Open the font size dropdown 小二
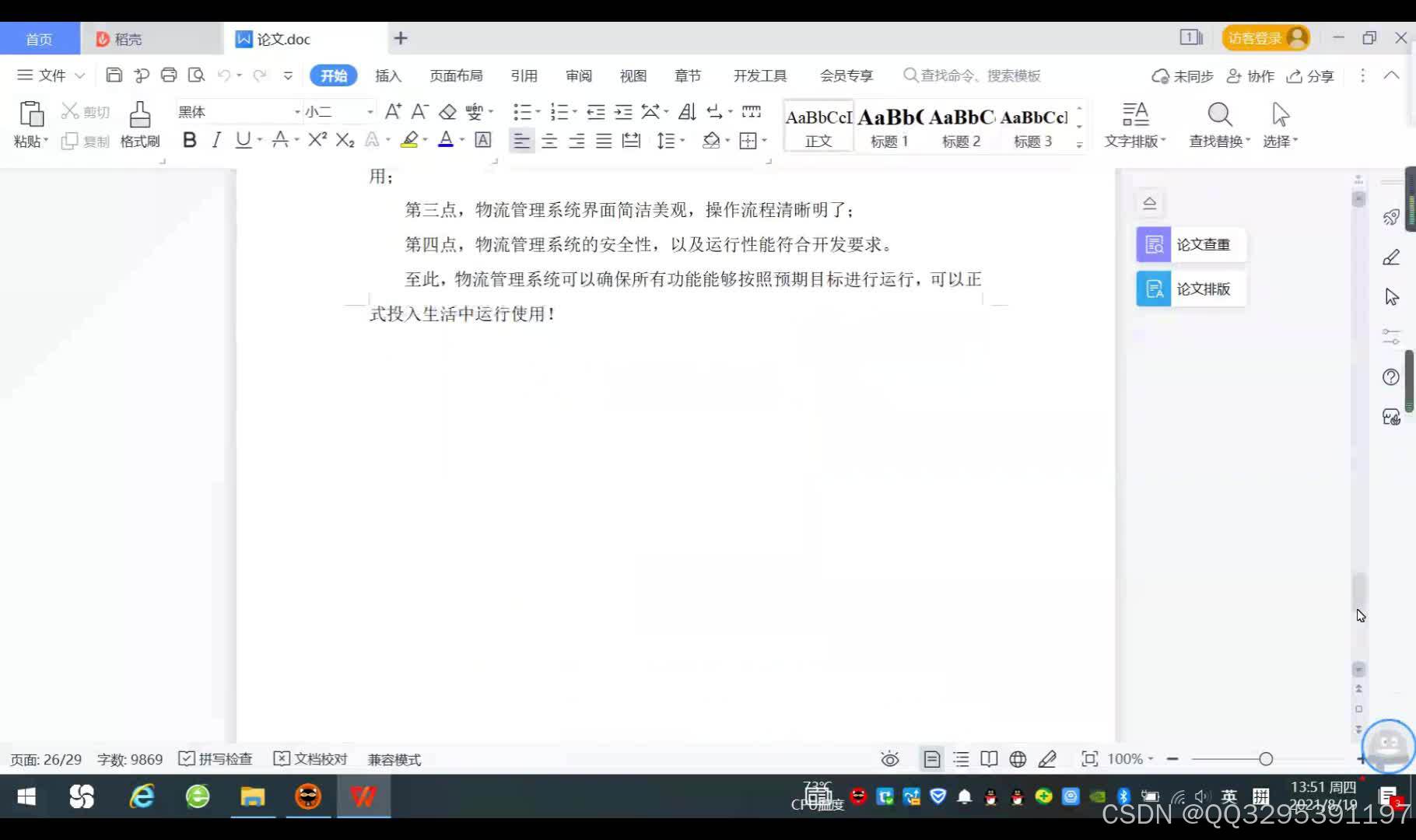The width and height of the screenshot is (1416, 840). (x=370, y=112)
